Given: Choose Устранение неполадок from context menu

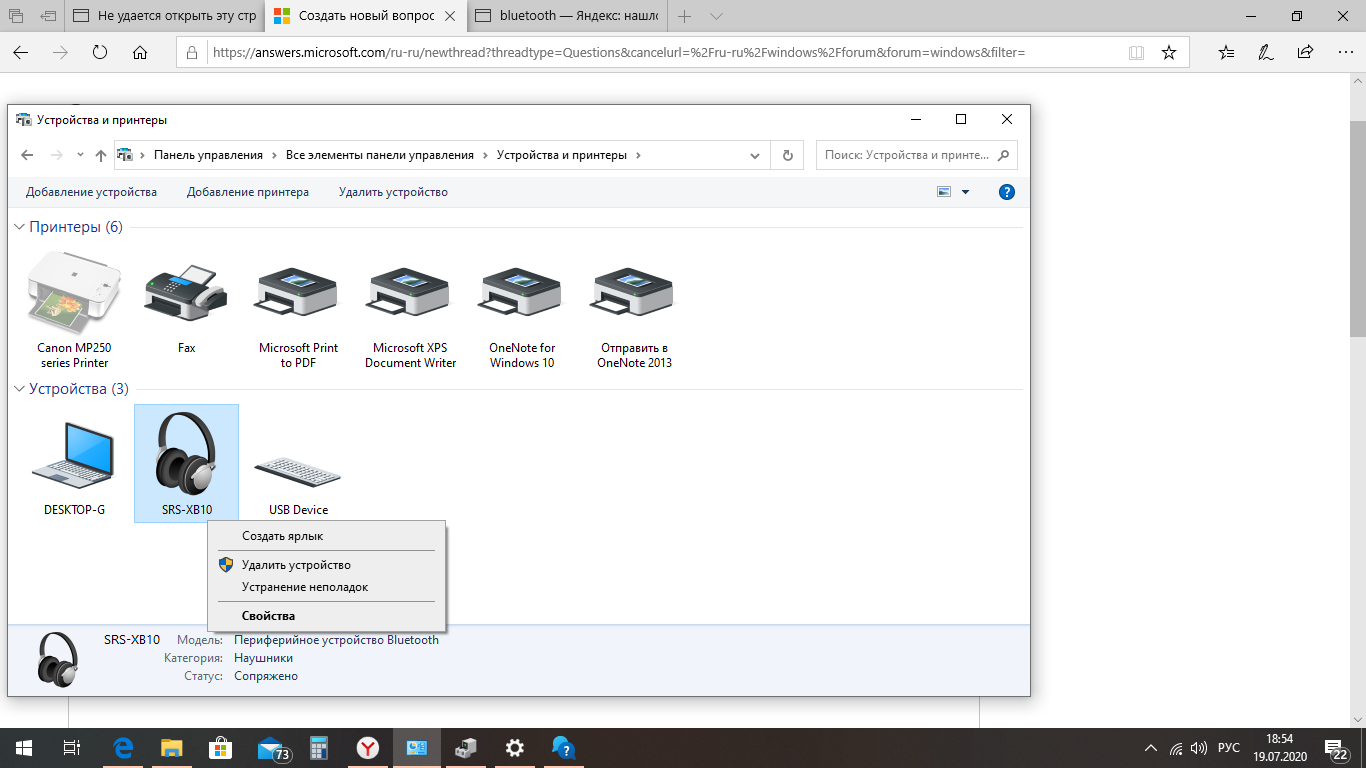Looking at the screenshot, I should [x=326, y=587].
